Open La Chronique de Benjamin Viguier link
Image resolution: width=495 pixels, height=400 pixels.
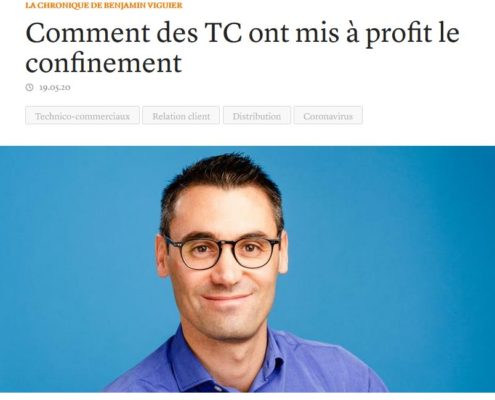pos(104,5)
